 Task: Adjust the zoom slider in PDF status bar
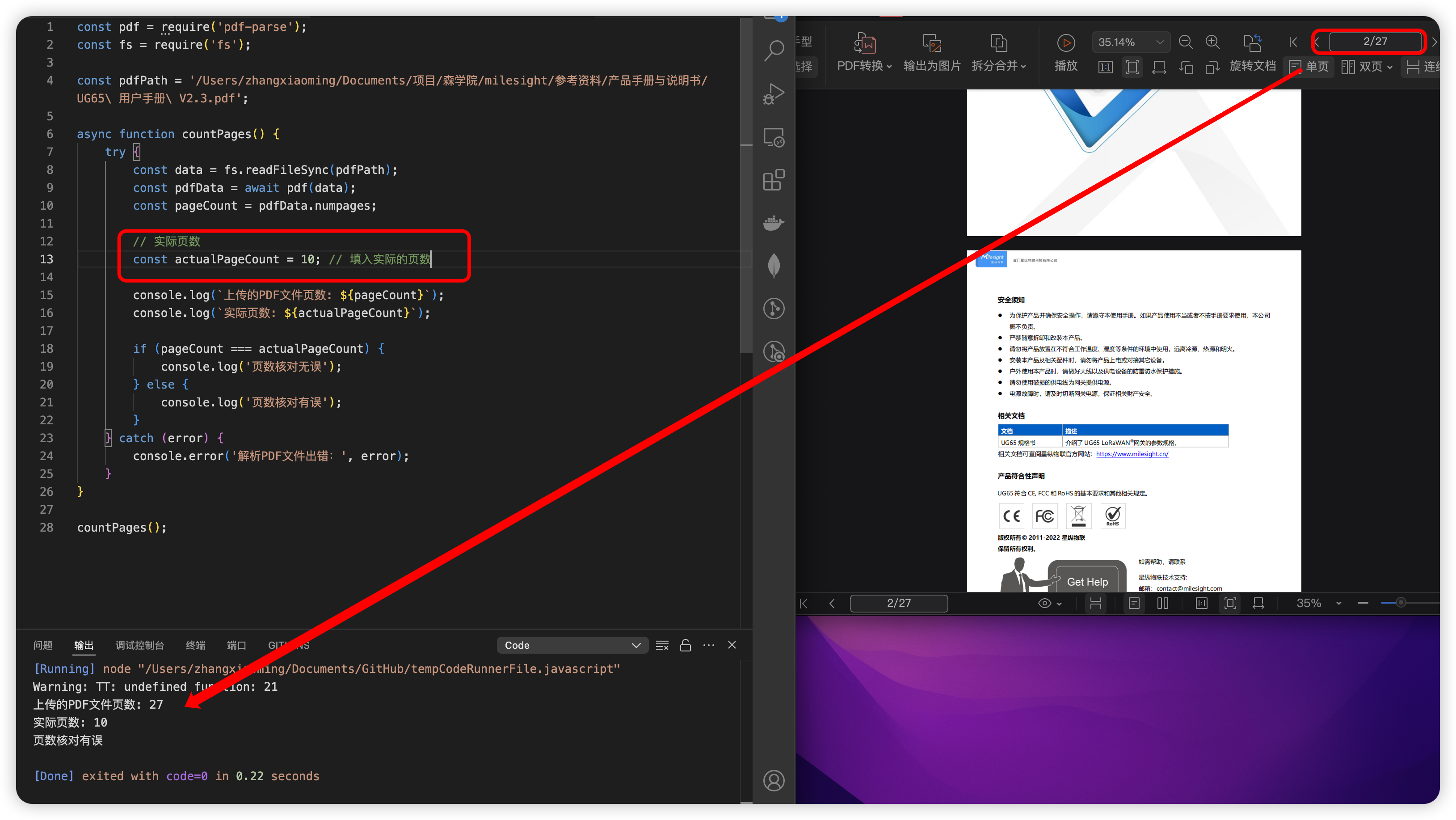click(1401, 603)
